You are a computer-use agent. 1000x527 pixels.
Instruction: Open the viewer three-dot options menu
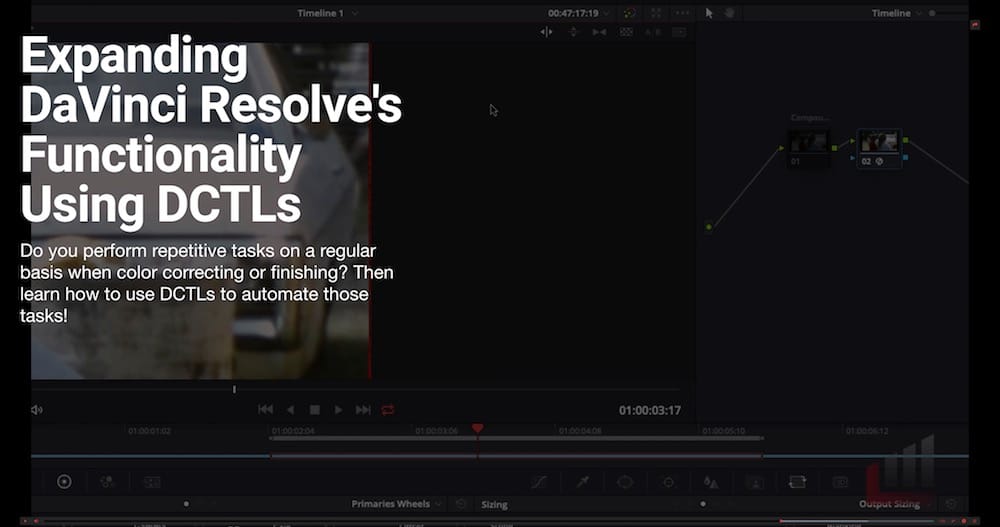click(x=682, y=13)
